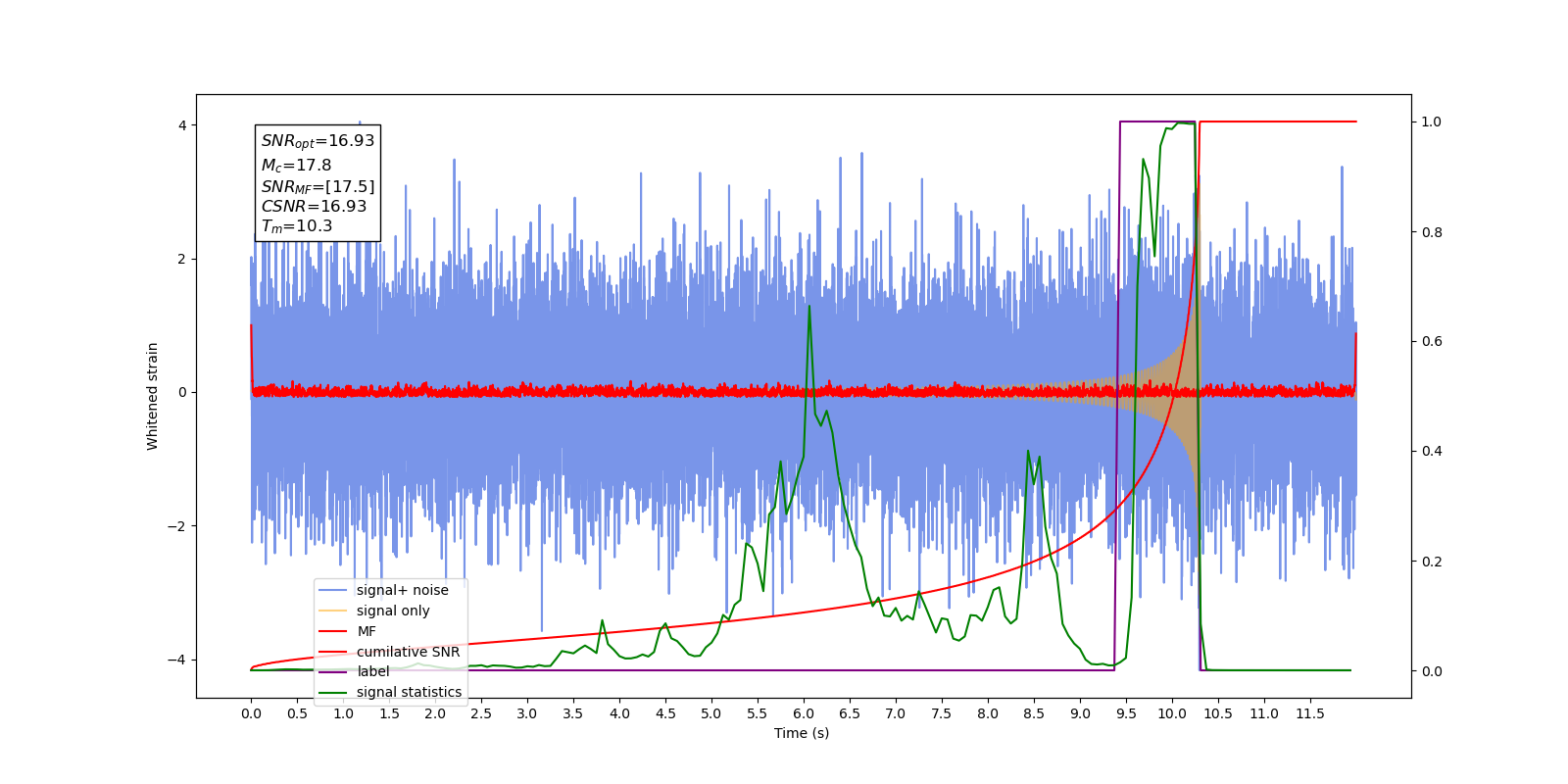This screenshot has width=1568, height=784.
Task: Click the 0.0 tick on the time axis
Action: [x=251, y=713]
